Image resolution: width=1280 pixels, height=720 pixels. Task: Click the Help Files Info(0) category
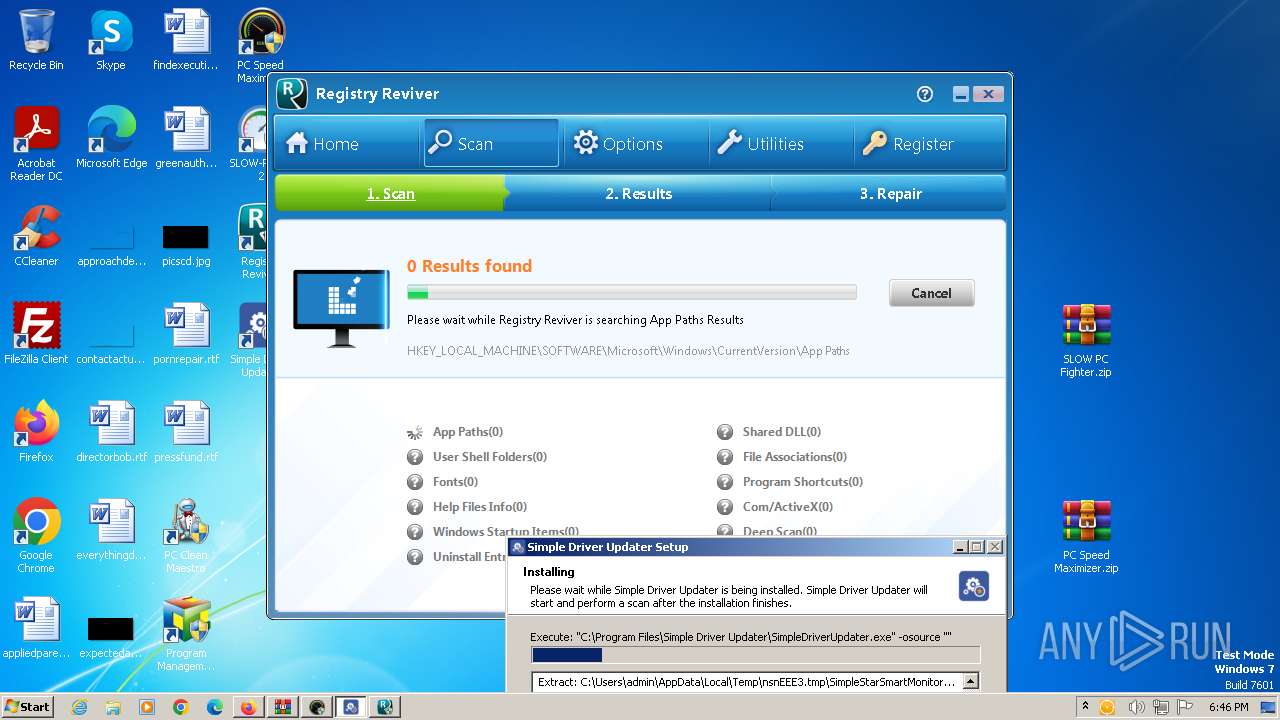coord(479,507)
